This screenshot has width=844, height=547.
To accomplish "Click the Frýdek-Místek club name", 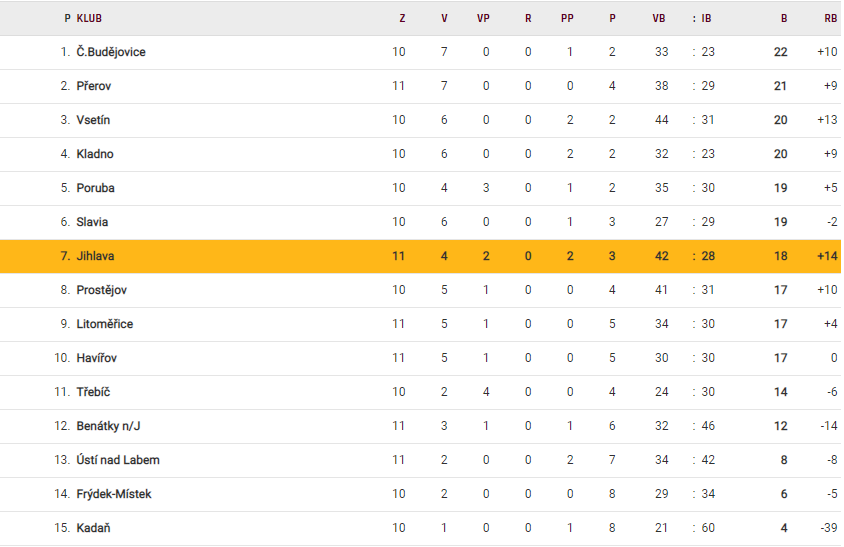I will click(114, 494).
